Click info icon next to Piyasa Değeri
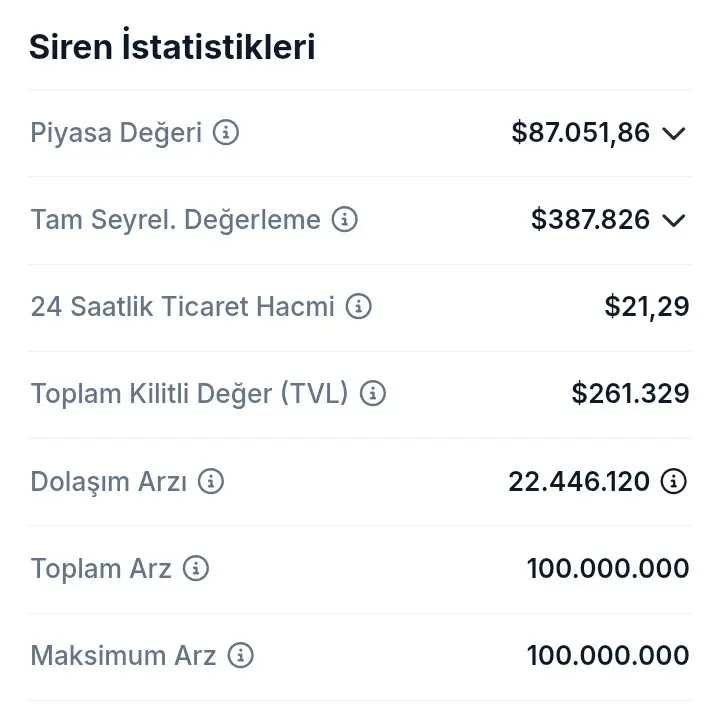The width and height of the screenshot is (720, 707). click(225, 133)
